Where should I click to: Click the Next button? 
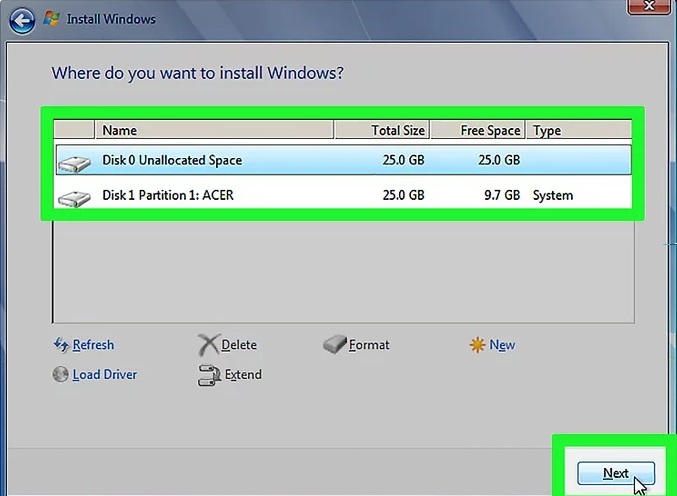click(616, 473)
